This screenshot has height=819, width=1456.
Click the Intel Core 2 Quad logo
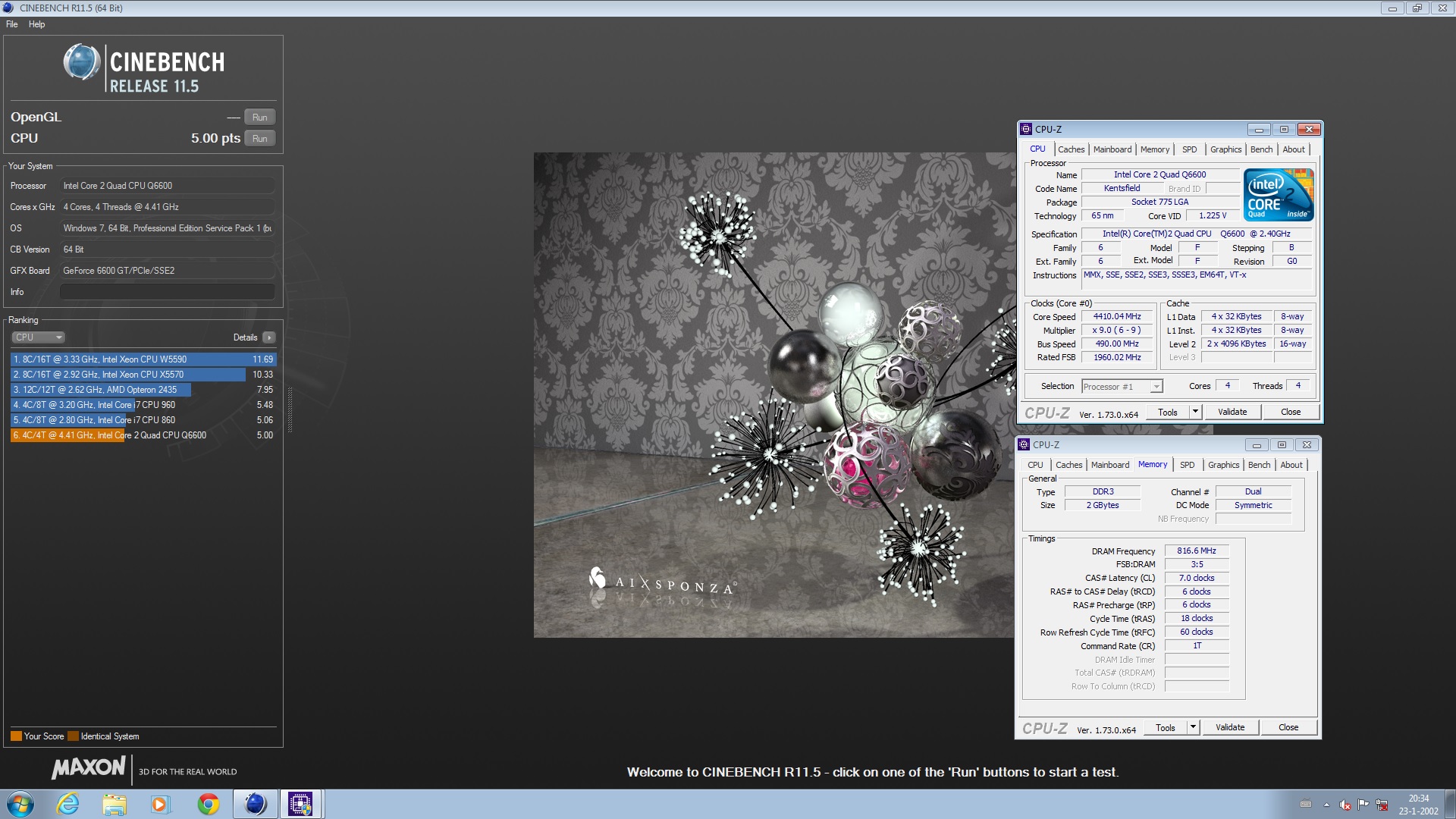(1279, 194)
